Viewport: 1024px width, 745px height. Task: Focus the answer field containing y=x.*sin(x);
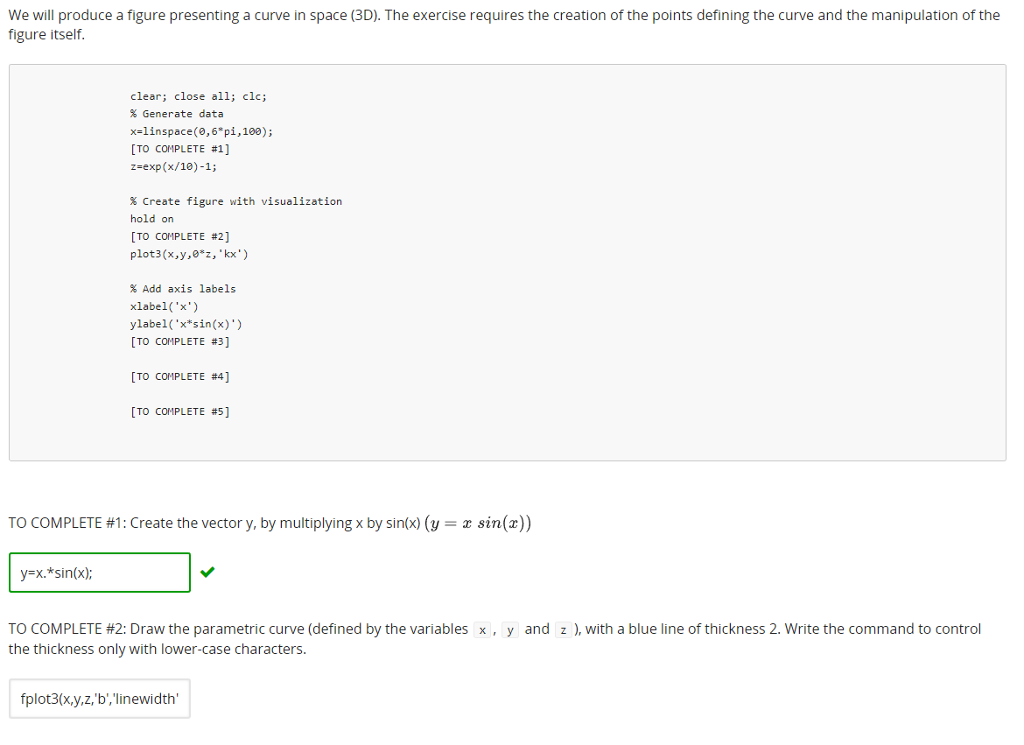(100, 573)
